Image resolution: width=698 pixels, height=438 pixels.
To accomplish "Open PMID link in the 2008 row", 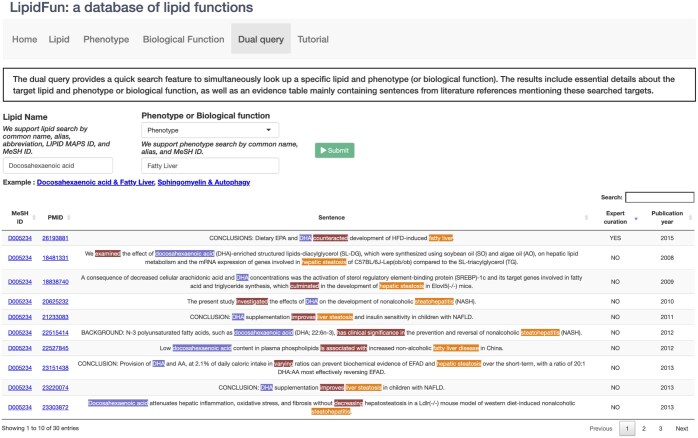I will tap(55, 258).
